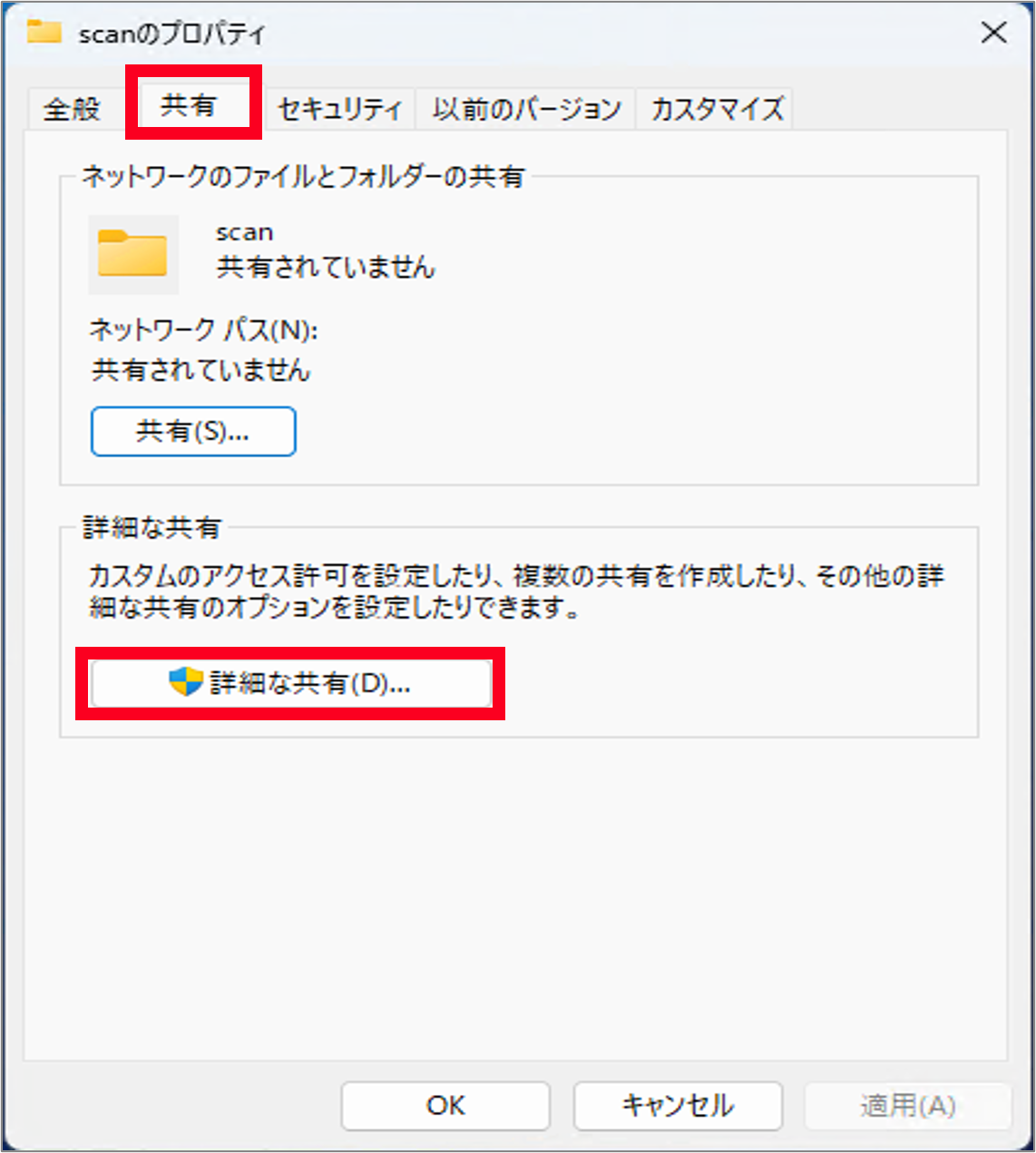The height and width of the screenshot is (1153, 1036).
Task: Click the folder icon in the title bar
Action: [44, 33]
